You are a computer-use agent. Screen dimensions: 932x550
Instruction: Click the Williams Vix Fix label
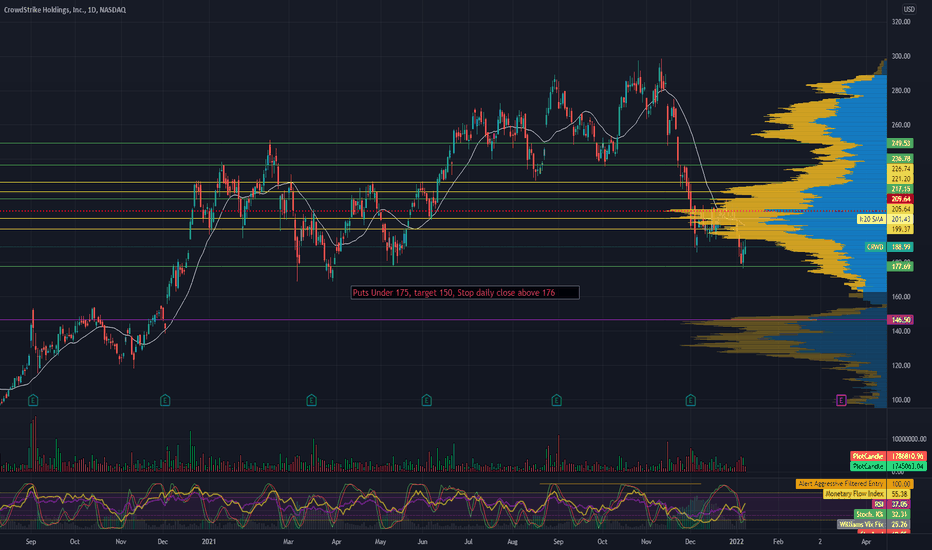[x=862, y=524]
